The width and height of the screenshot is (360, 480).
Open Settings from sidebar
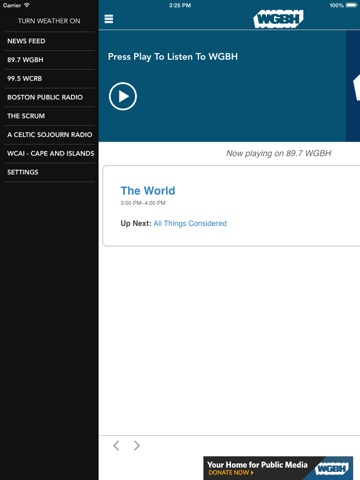coord(49,172)
